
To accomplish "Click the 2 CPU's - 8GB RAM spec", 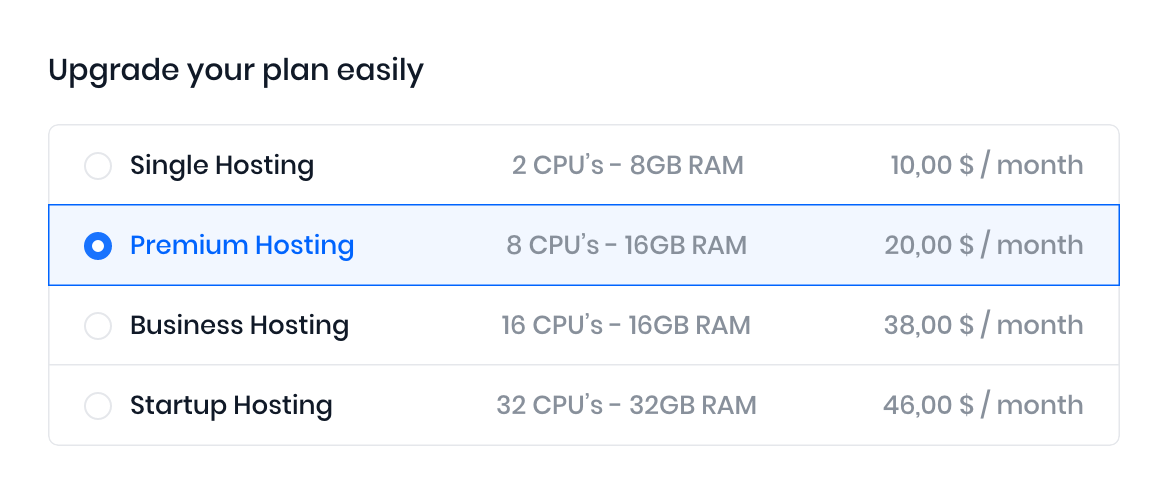I will pos(628,165).
